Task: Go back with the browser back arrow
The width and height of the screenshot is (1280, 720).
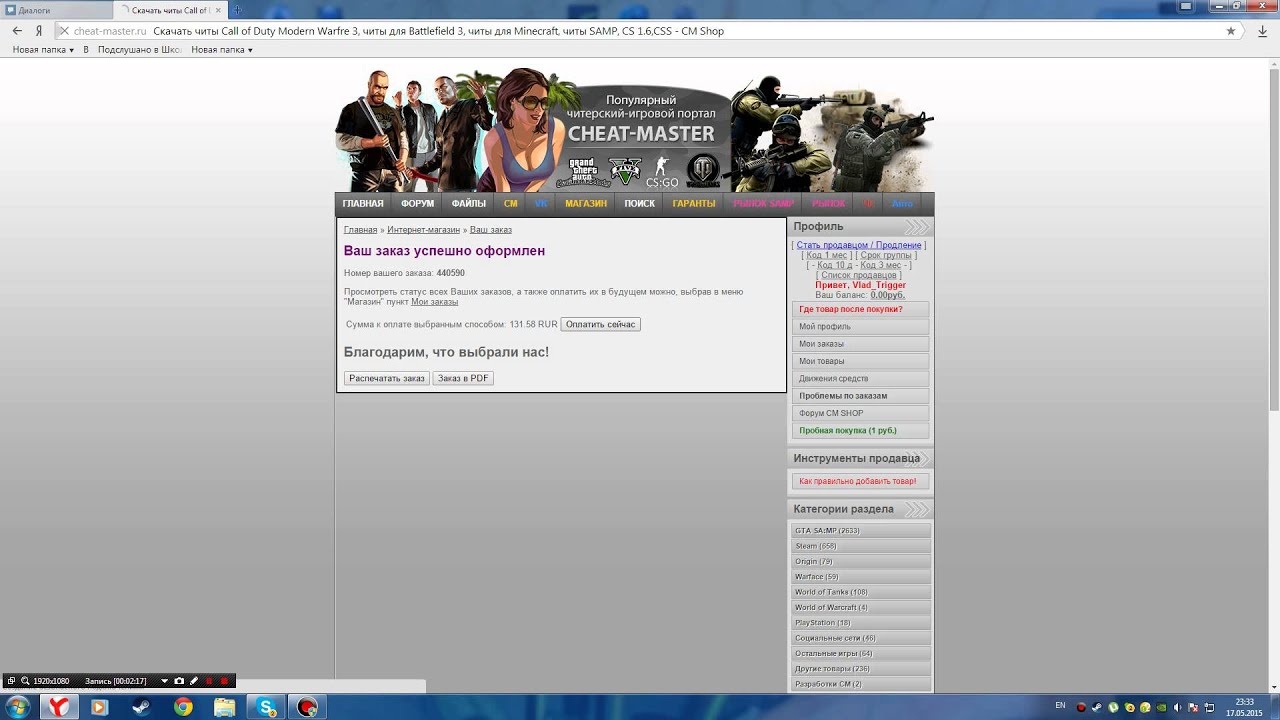Action: point(17,31)
